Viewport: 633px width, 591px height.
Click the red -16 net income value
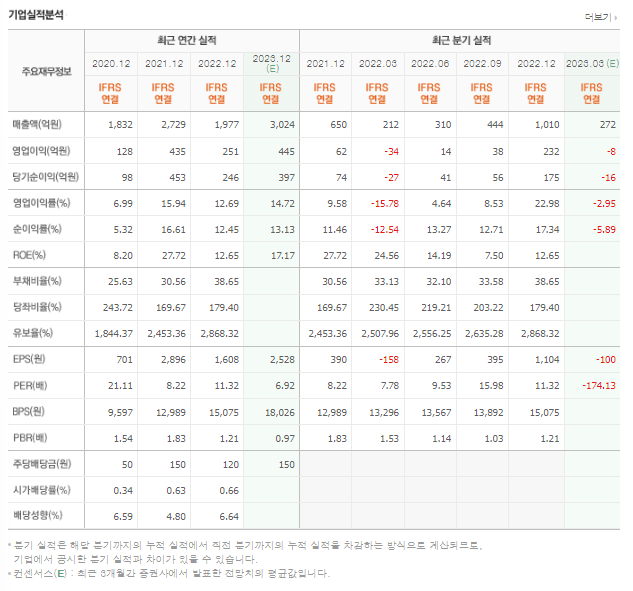click(x=608, y=178)
